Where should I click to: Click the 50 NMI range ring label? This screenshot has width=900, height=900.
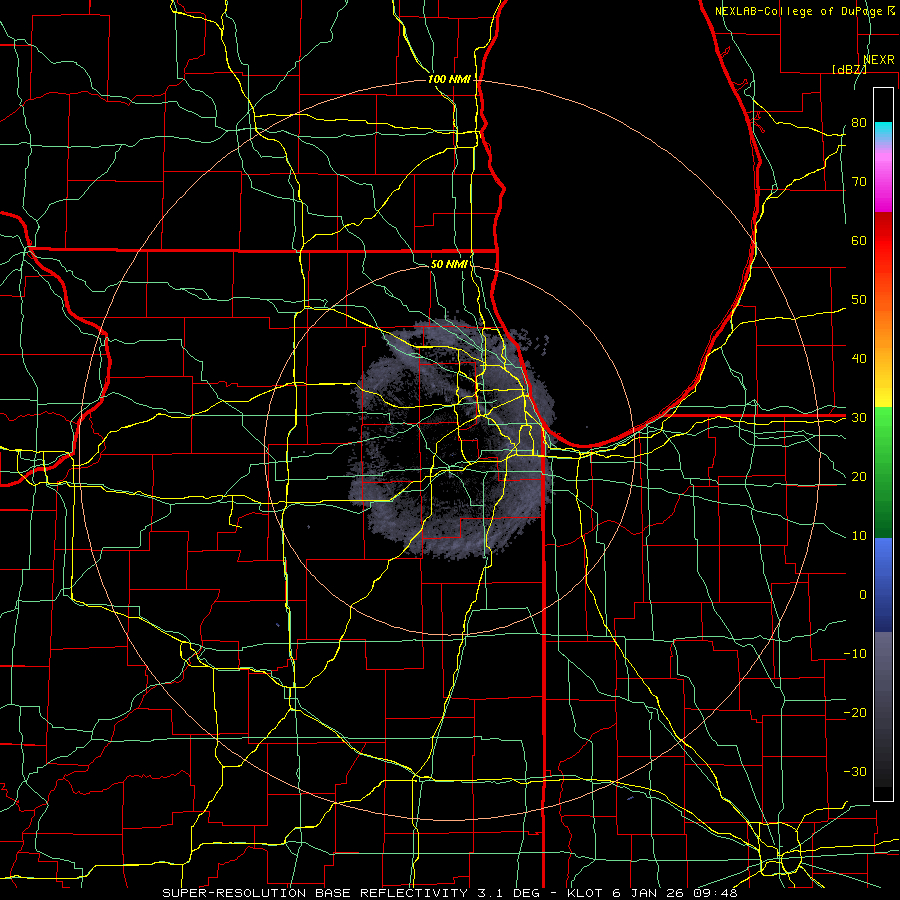click(449, 264)
